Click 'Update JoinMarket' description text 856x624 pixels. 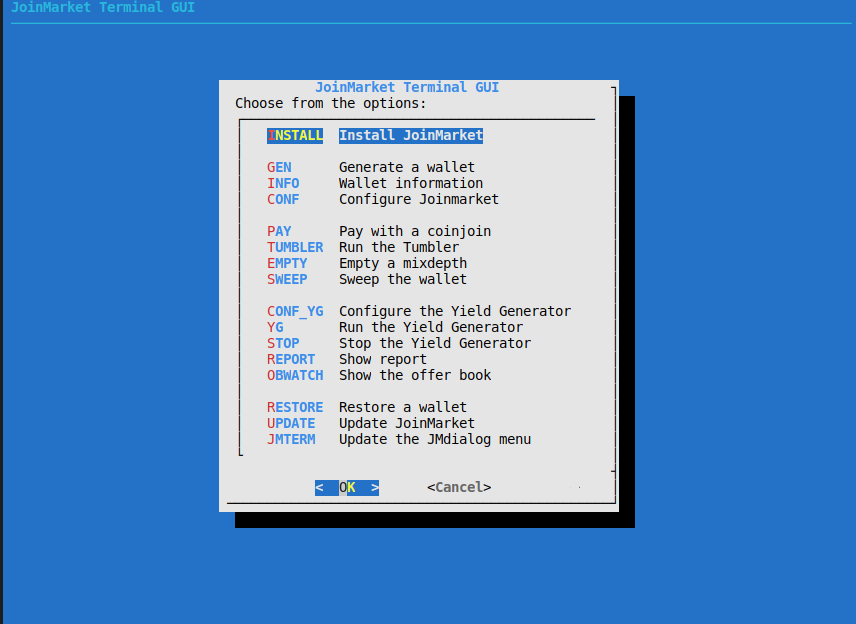[x=407, y=423]
